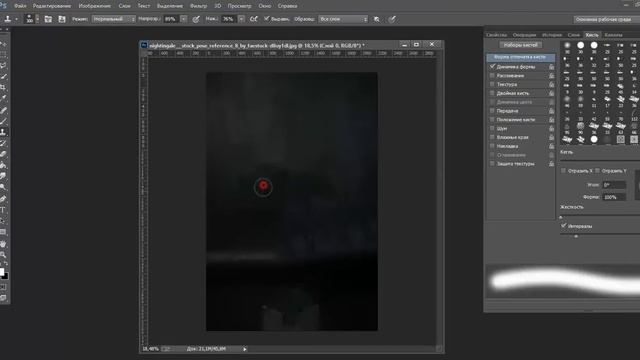Select the Hand tool
Screen dimensions: 640x360
click(x=3, y=244)
